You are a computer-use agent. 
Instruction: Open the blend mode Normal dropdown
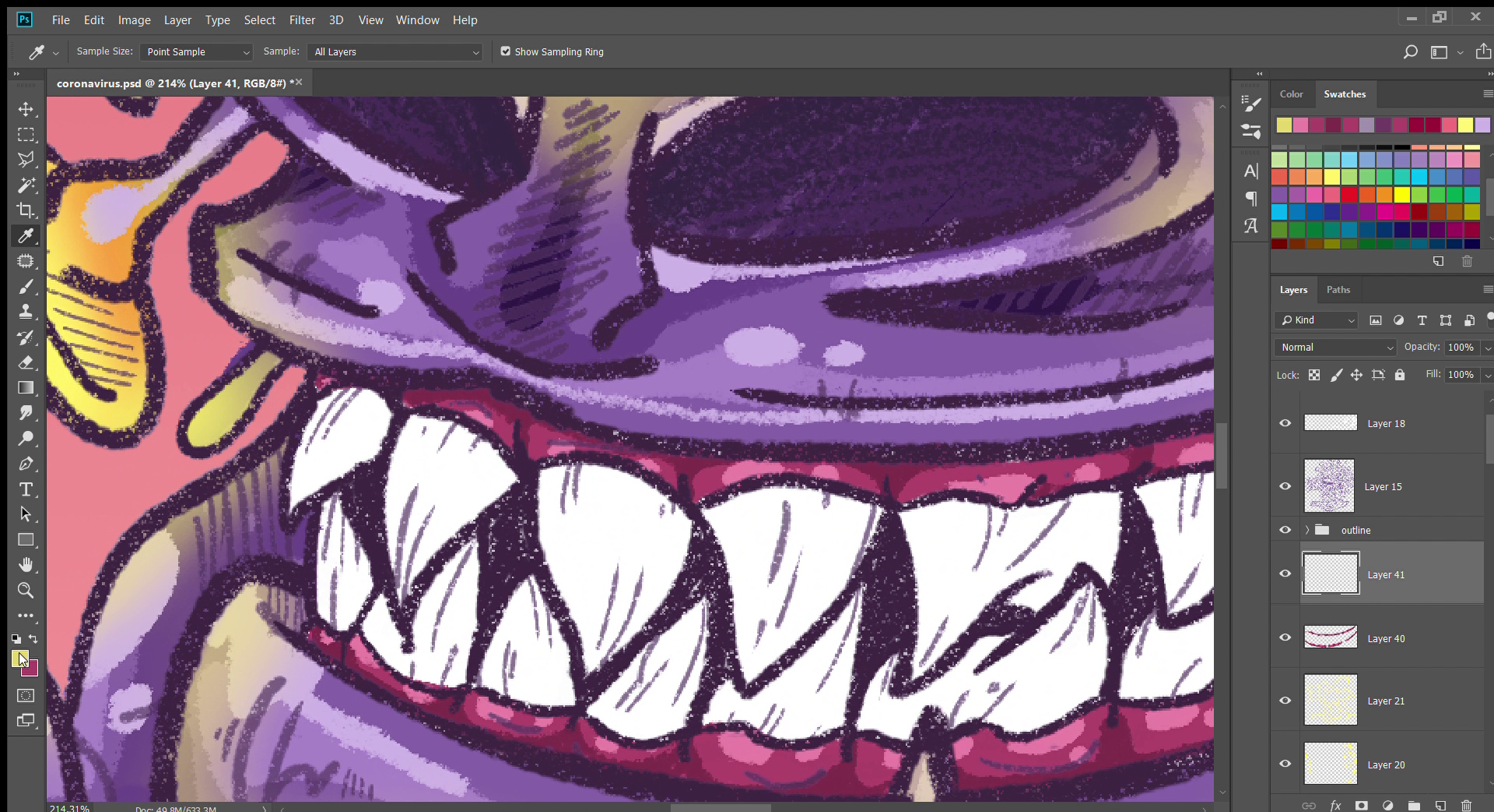click(1336, 348)
